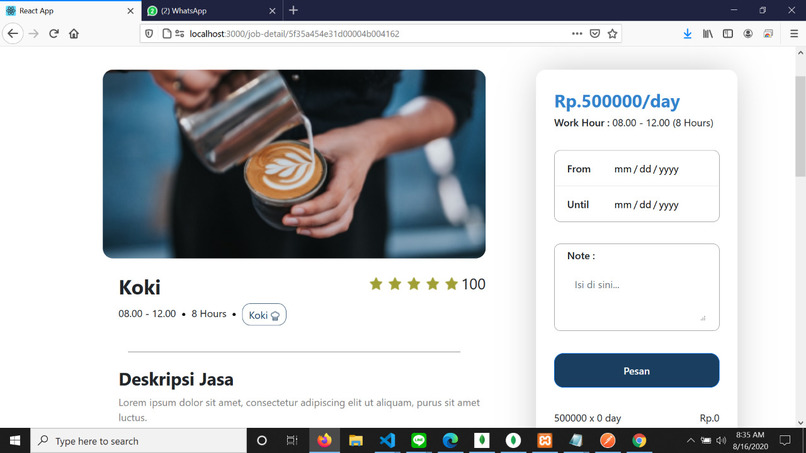
Task: Click the Koki category tag
Action: (264, 315)
